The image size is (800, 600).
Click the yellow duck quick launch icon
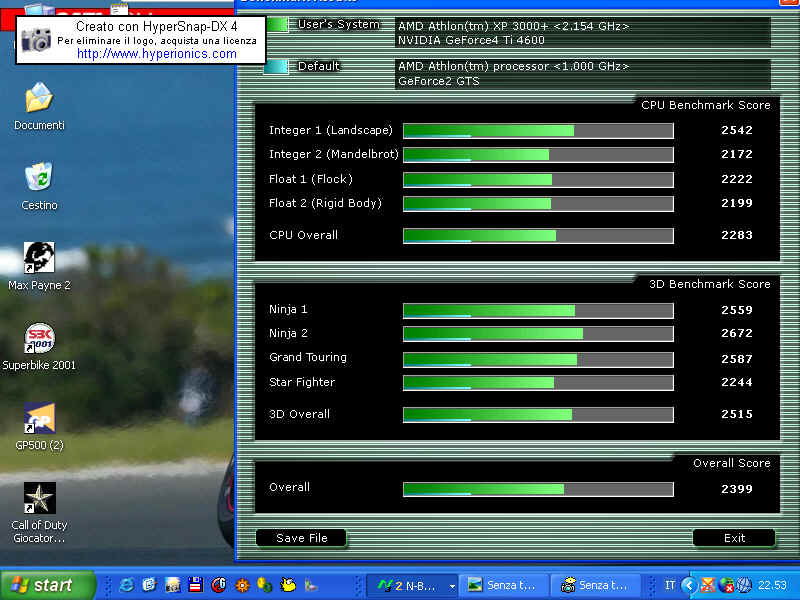click(288, 585)
